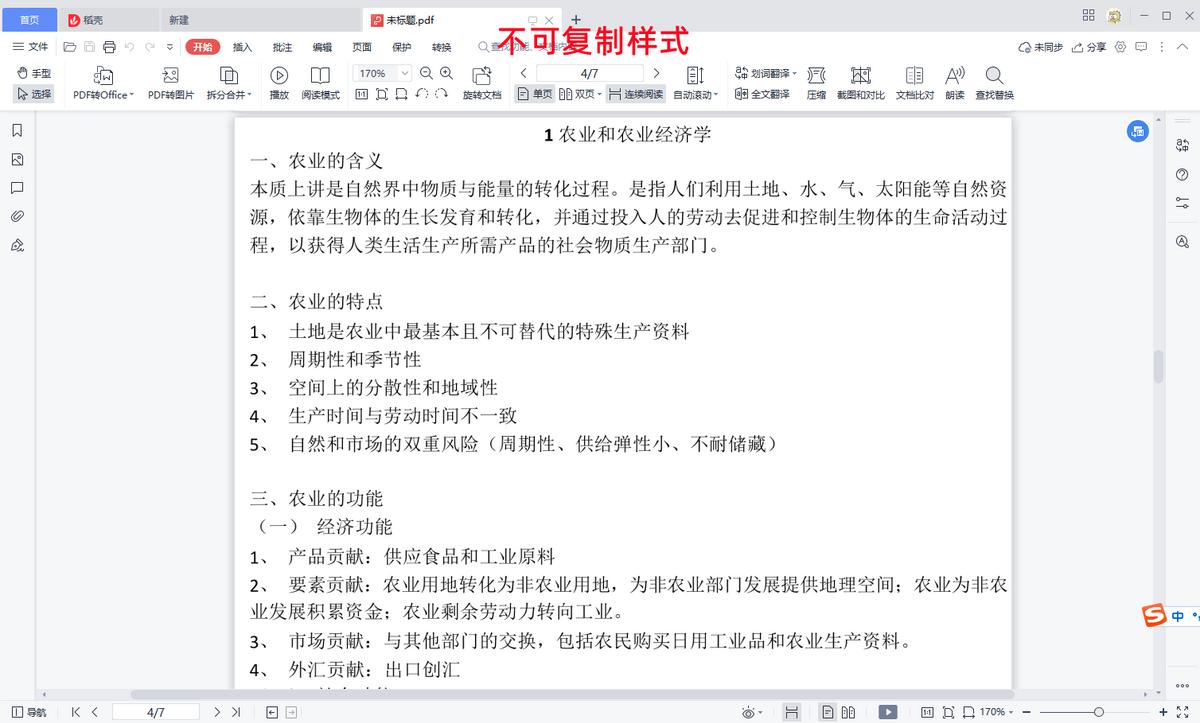Switch to 阅读模式 reading mode
This screenshot has height=723, width=1200.
(x=320, y=80)
